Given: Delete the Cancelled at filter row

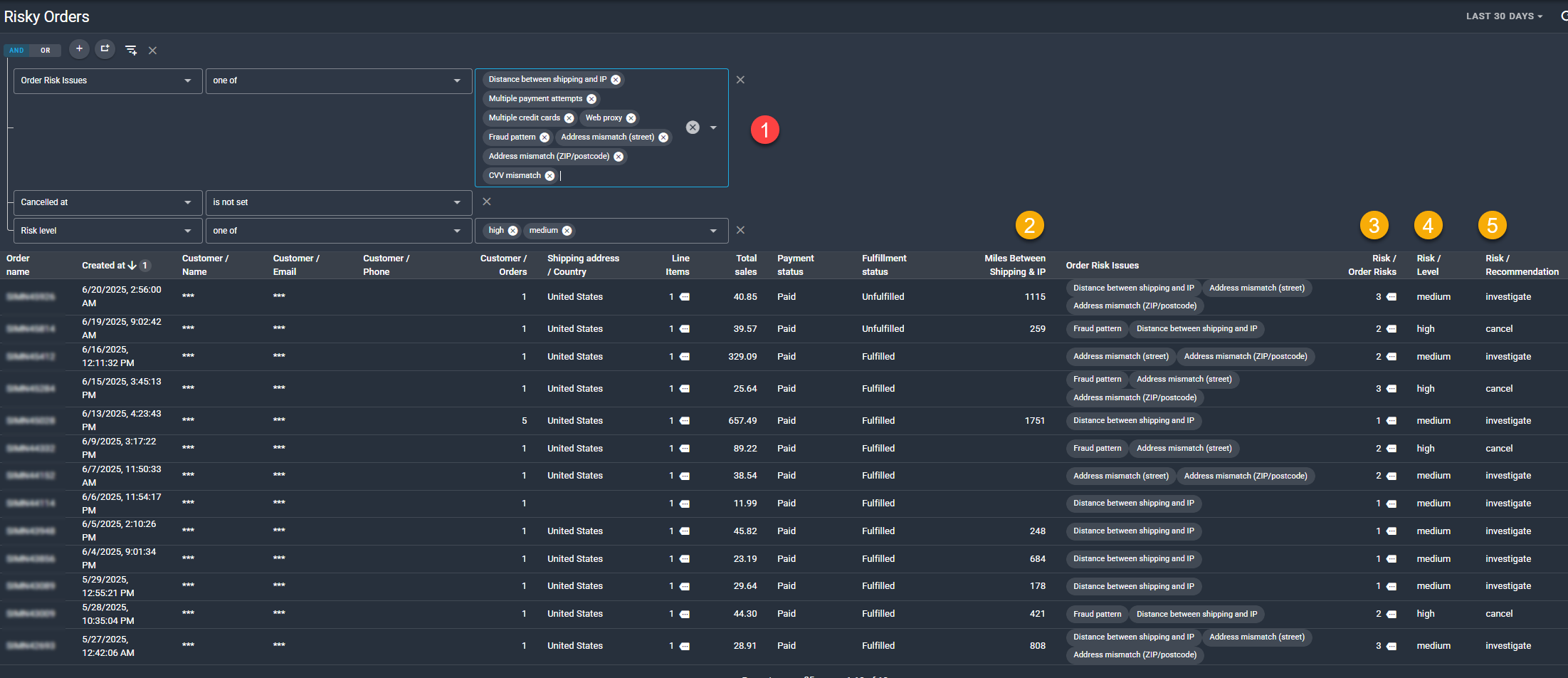Looking at the screenshot, I should coord(487,202).
